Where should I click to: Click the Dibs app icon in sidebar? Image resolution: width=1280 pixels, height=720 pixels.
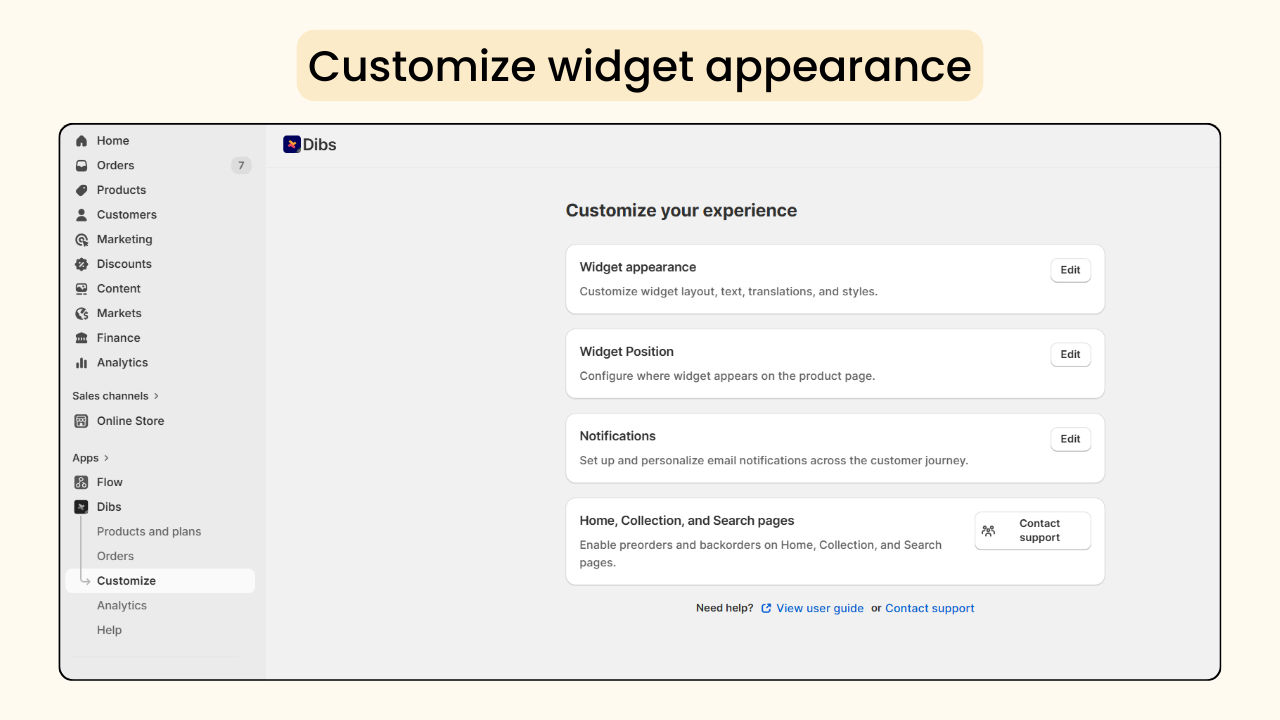pos(81,506)
